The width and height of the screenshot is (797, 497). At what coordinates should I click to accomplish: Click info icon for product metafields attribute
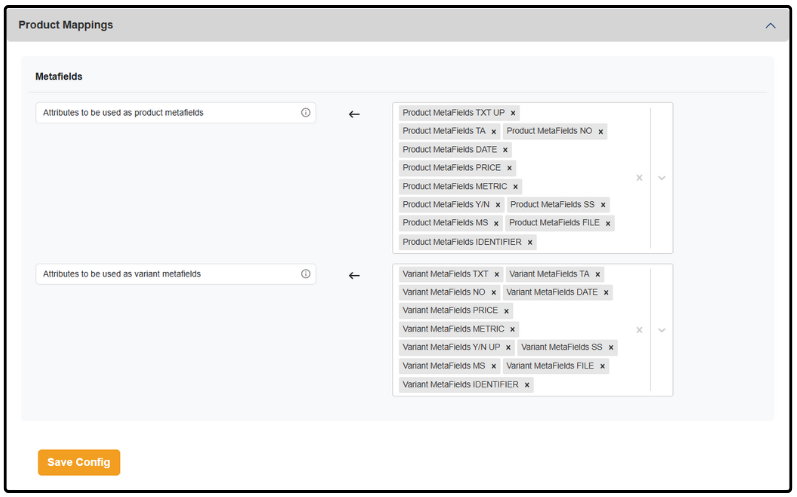[305, 113]
